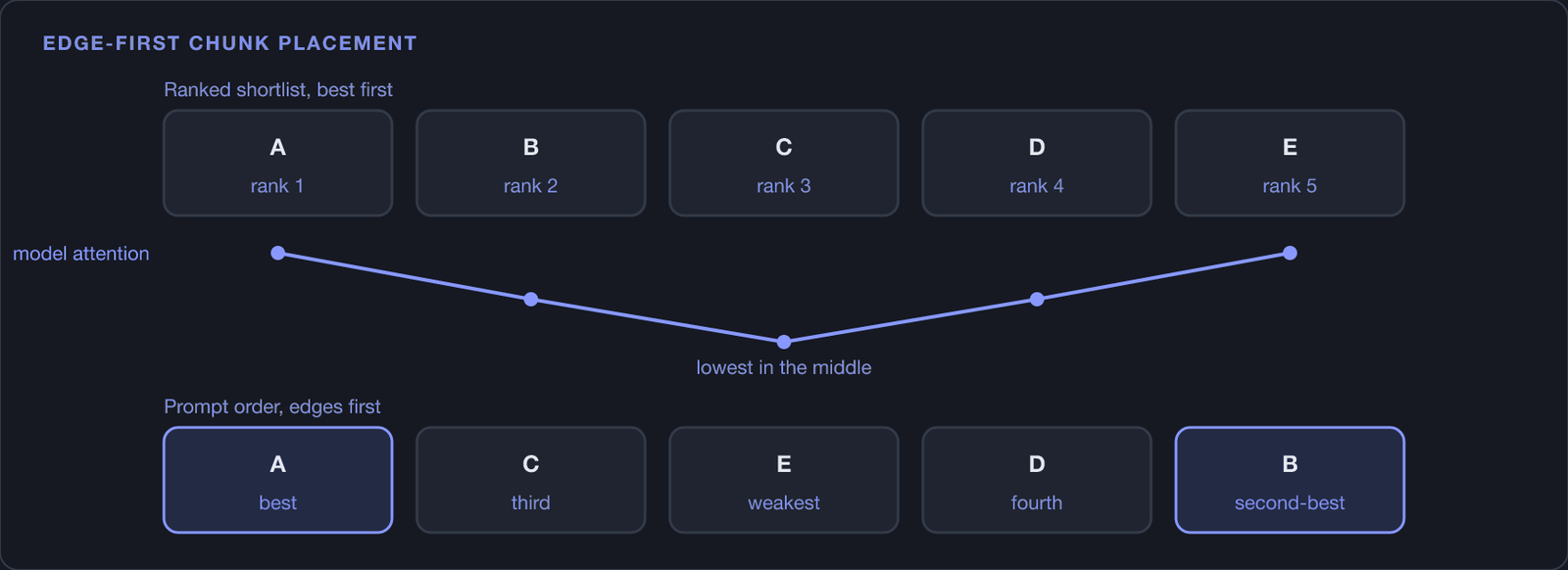
Task: Click attention curve point under chunk E
Action: [x=1290, y=253]
